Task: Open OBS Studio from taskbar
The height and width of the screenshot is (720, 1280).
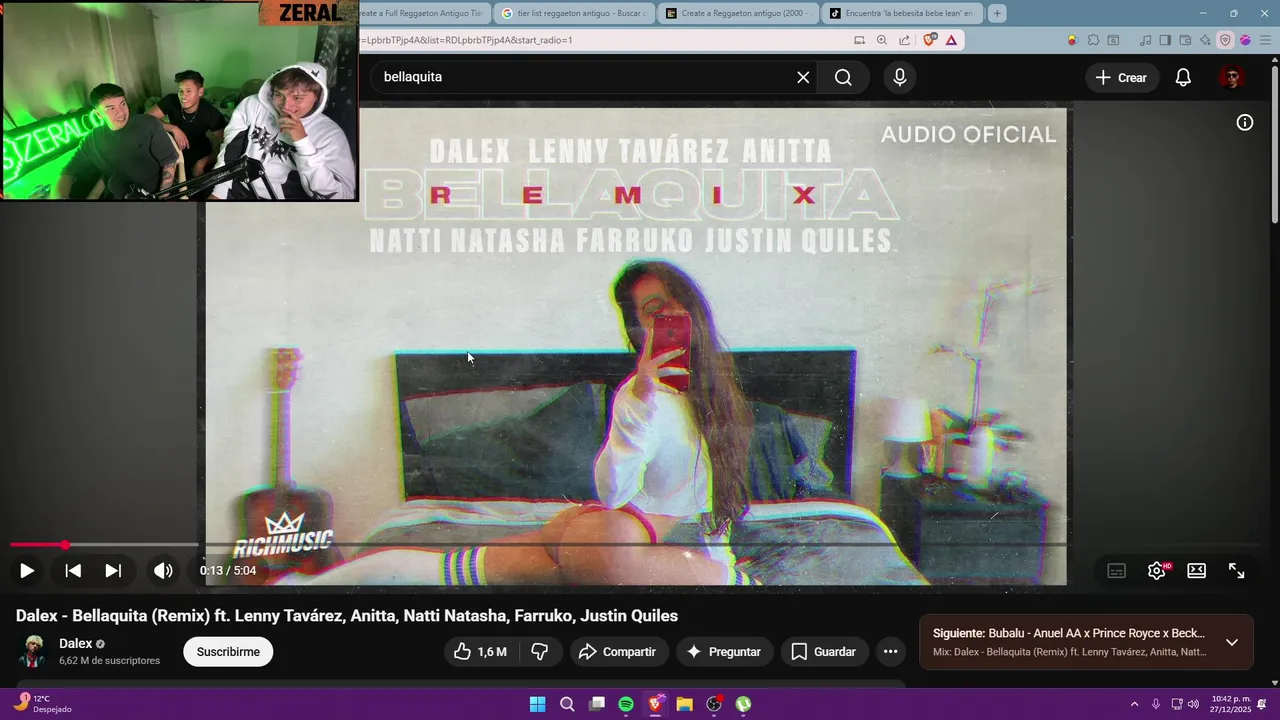Action: coord(714,704)
